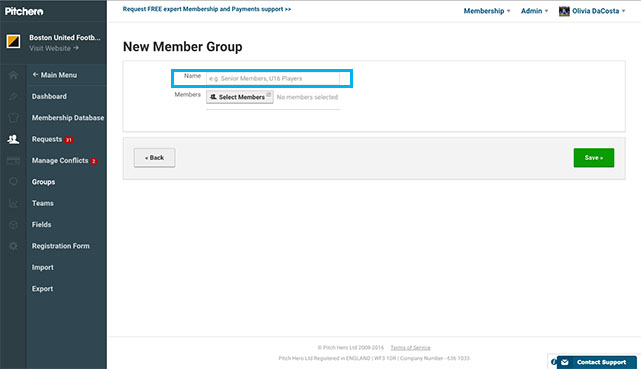Viewport: 641px width, 369px height.
Task: Click the envelope icon on Contact Support
Action: [x=565, y=362]
